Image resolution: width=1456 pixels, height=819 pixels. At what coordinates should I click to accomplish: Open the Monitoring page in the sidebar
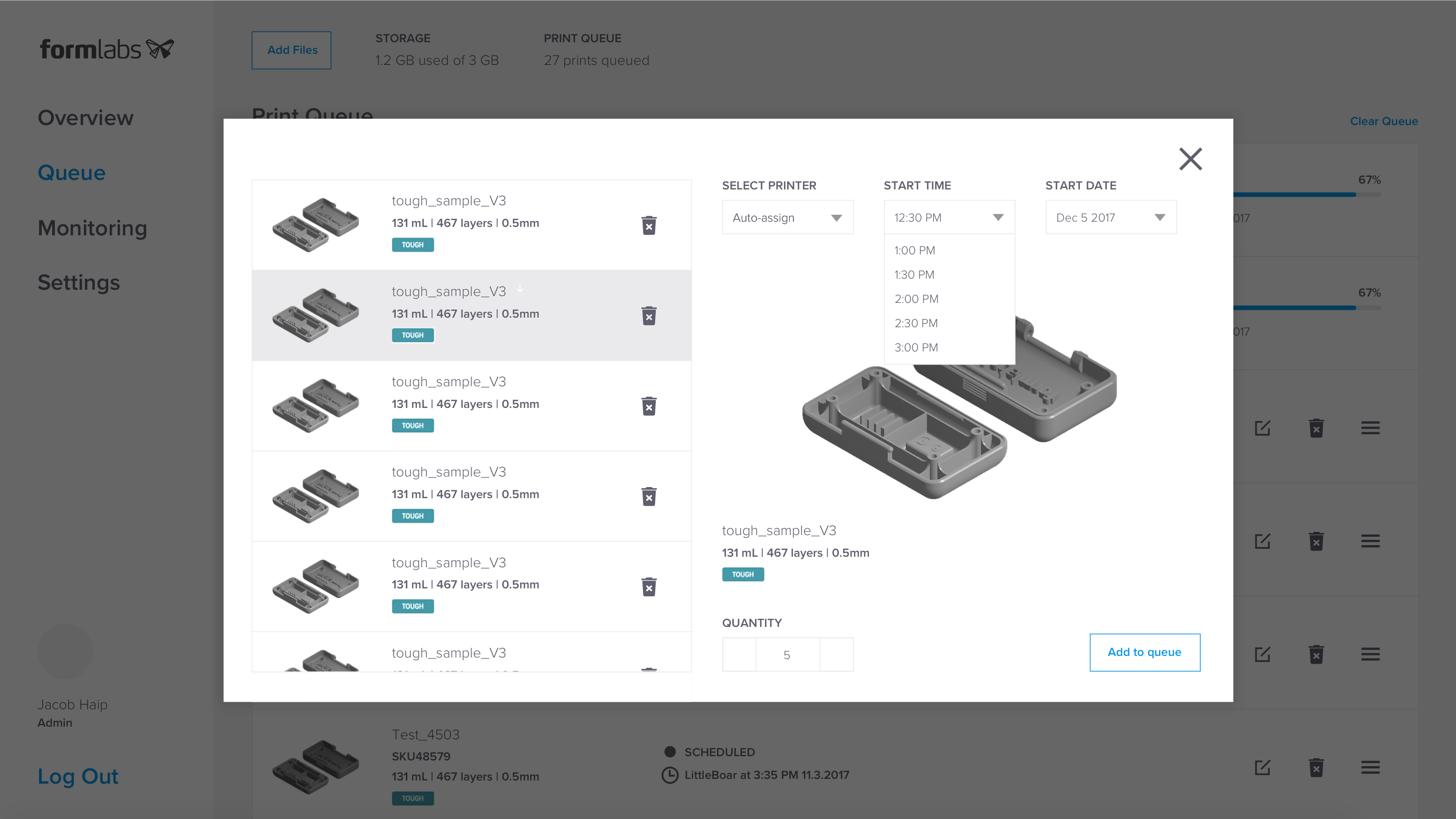pyautogui.click(x=92, y=228)
